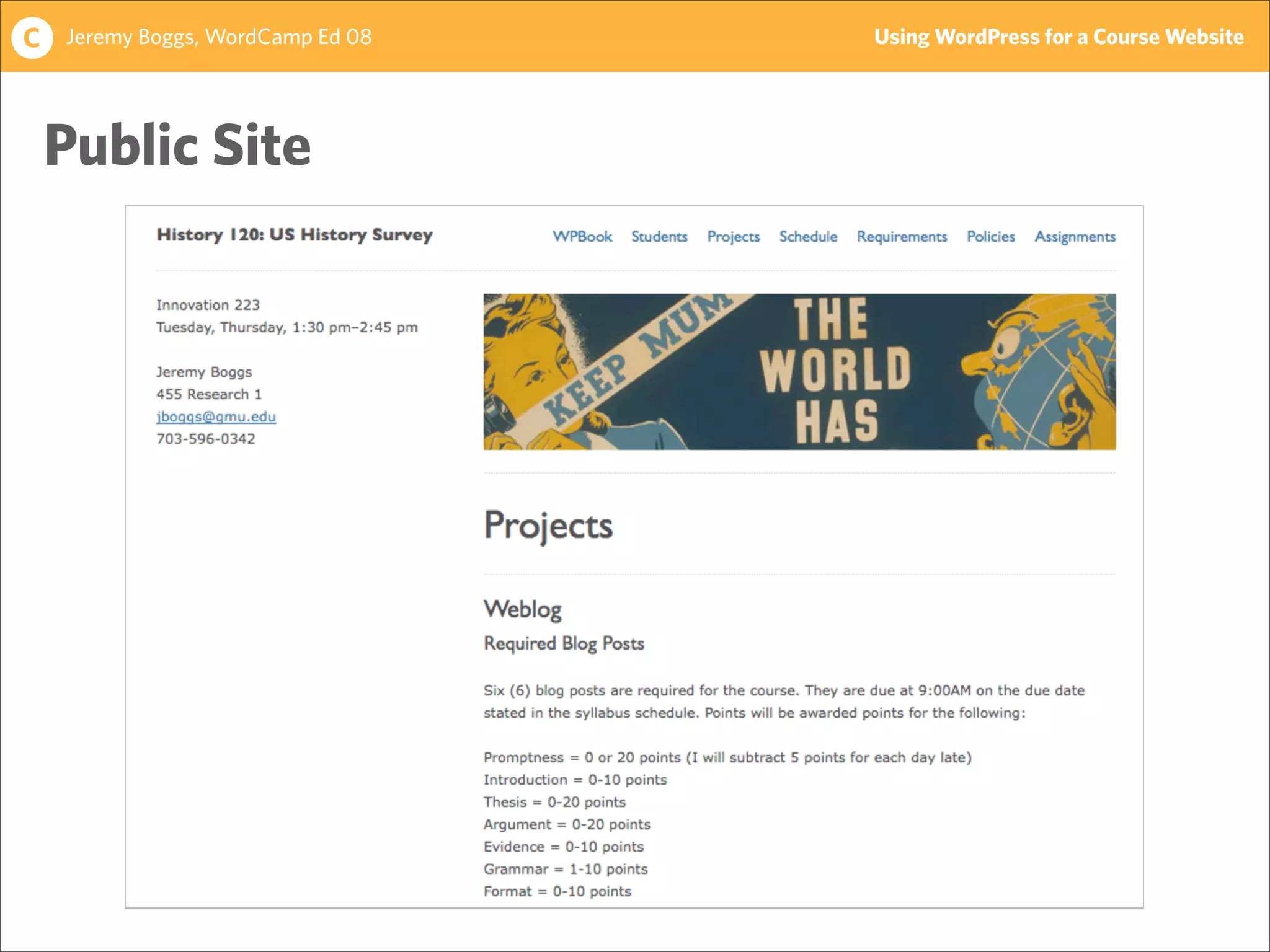Click the Innovation 223 location text
The image size is (1270, 952).
tap(208, 305)
